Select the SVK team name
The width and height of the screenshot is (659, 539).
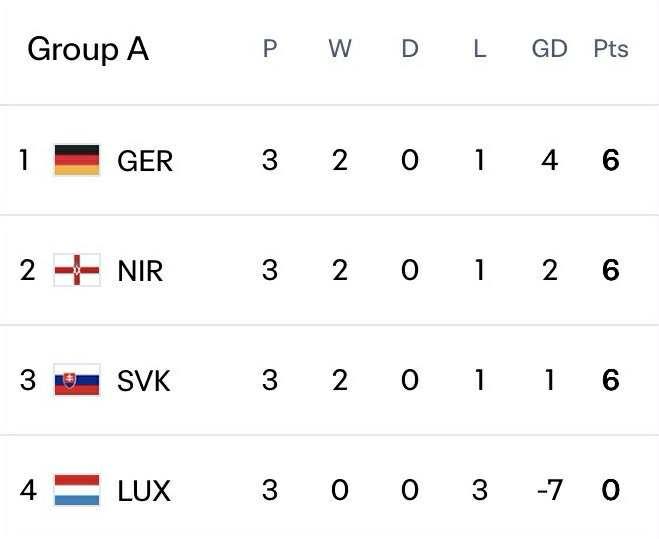(144, 380)
